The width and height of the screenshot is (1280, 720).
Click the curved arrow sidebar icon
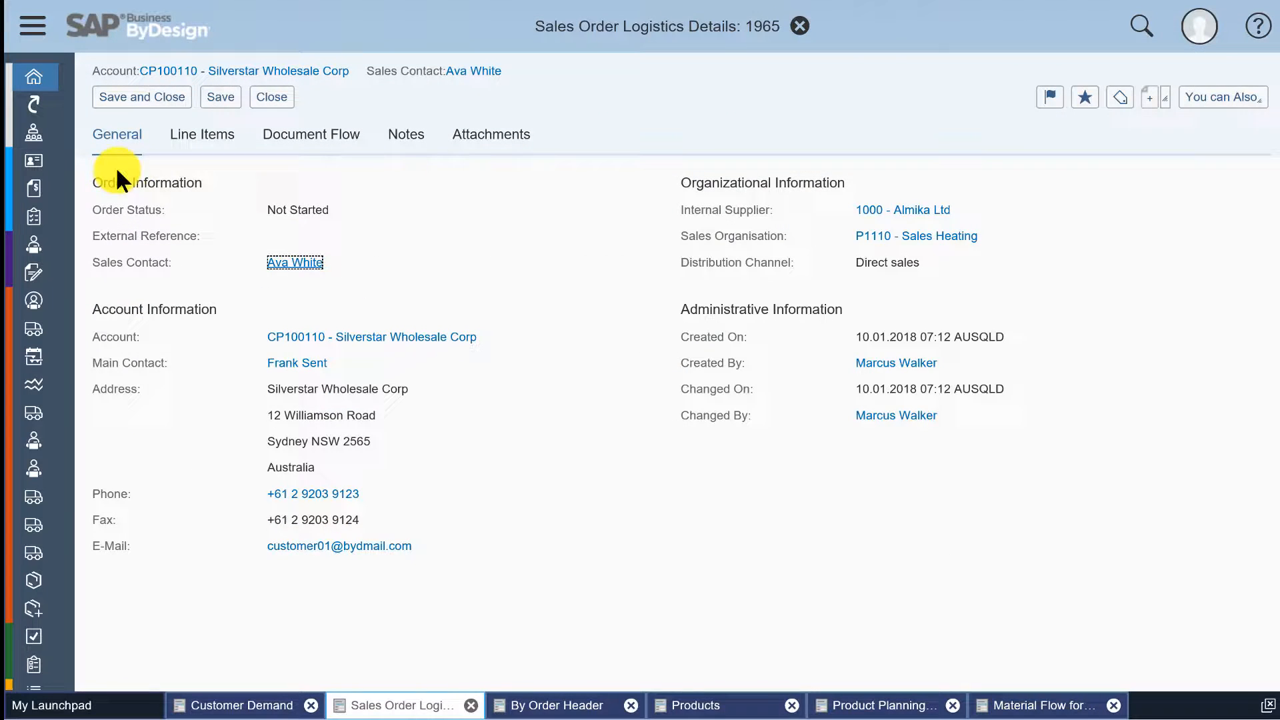[x=34, y=105]
